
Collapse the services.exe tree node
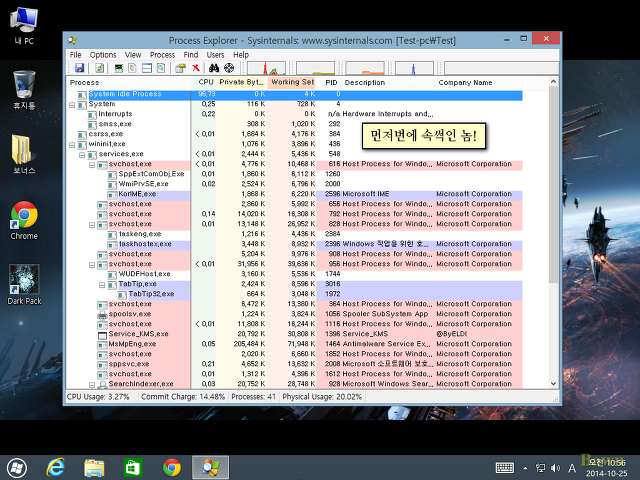tap(82, 155)
